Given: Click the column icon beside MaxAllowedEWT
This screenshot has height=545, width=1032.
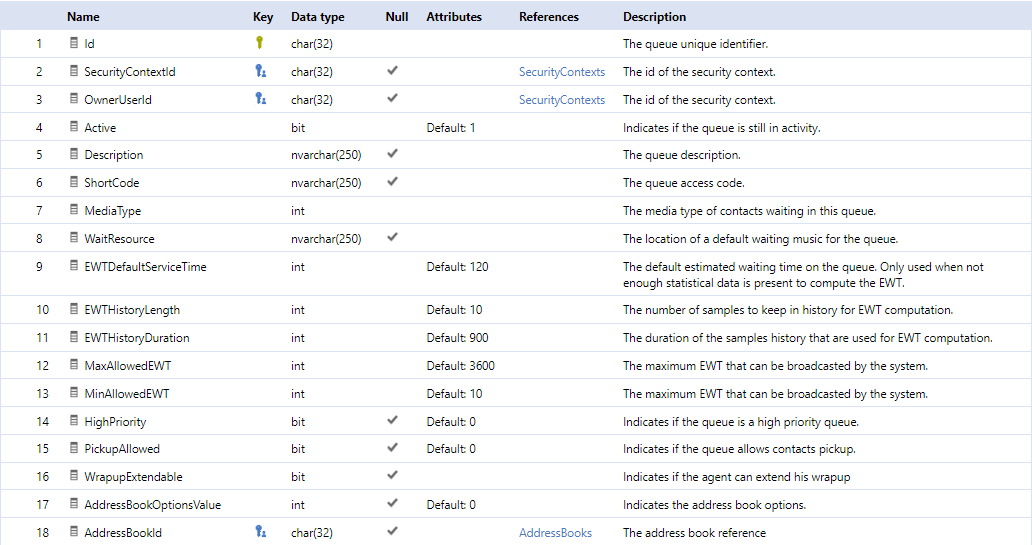Looking at the screenshot, I should pyautogui.click(x=74, y=365).
